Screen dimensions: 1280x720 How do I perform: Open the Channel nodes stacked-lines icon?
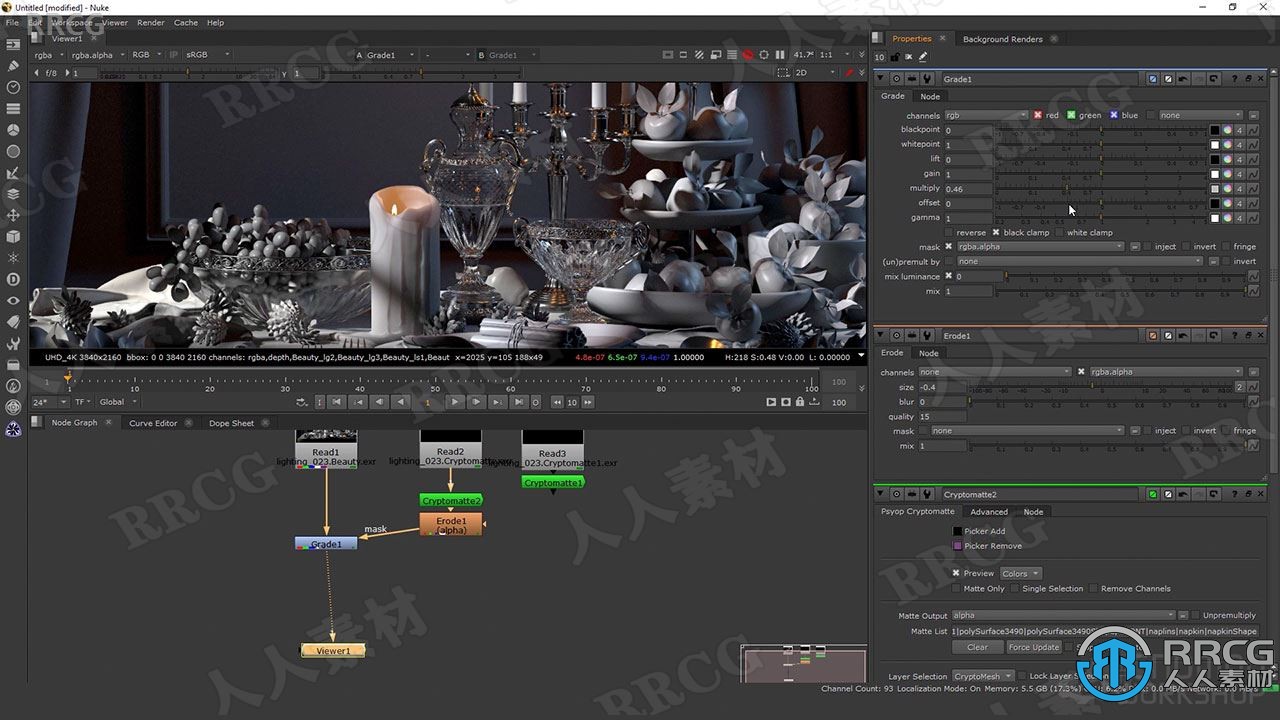pyautogui.click(x=13, y=108)
